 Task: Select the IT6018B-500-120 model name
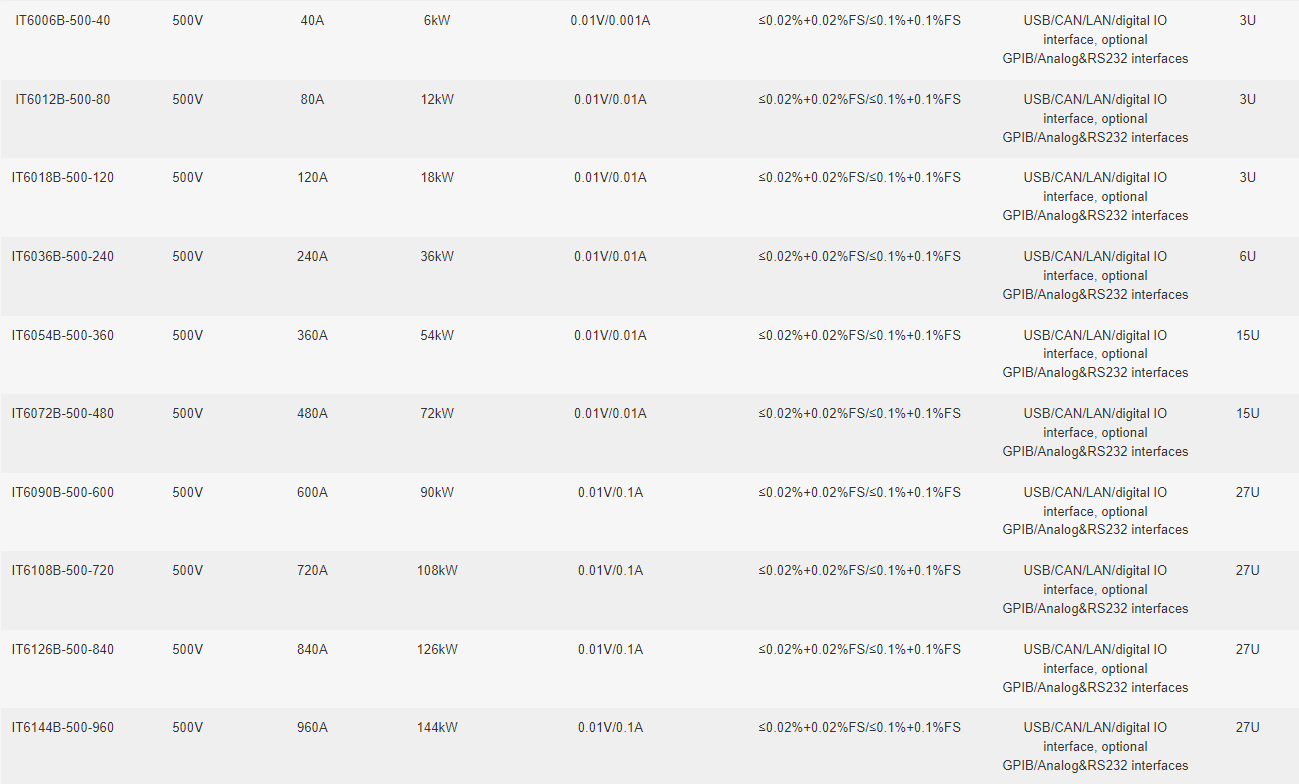tap(63, 177)
